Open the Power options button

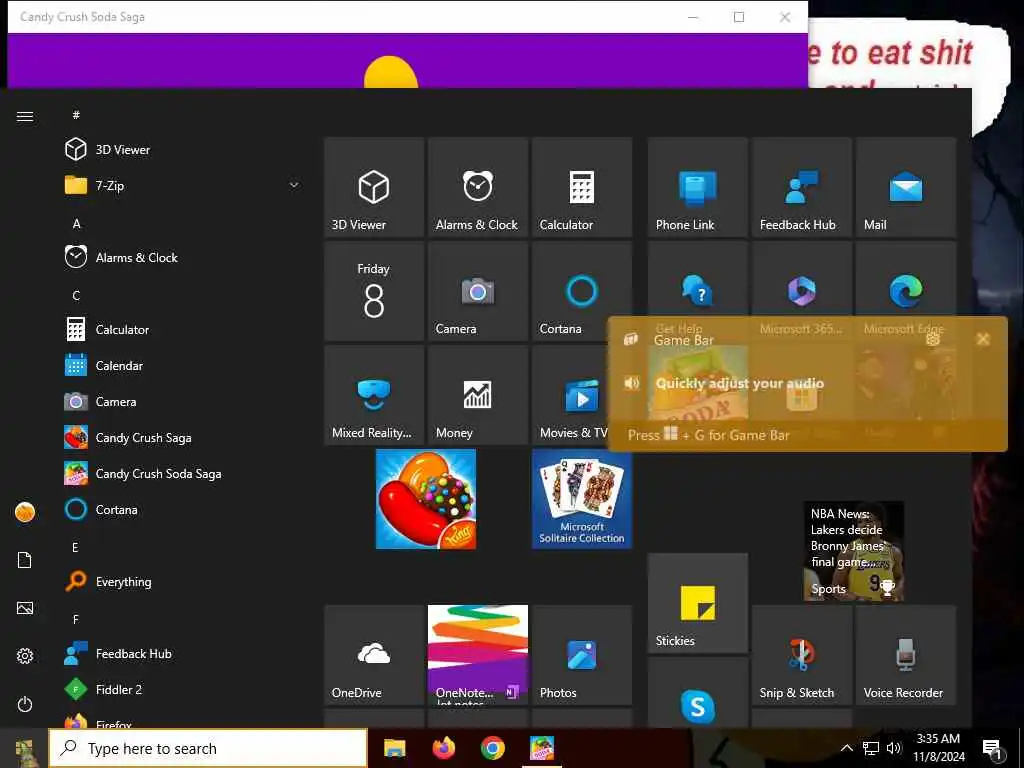click(x=25, y=704)
